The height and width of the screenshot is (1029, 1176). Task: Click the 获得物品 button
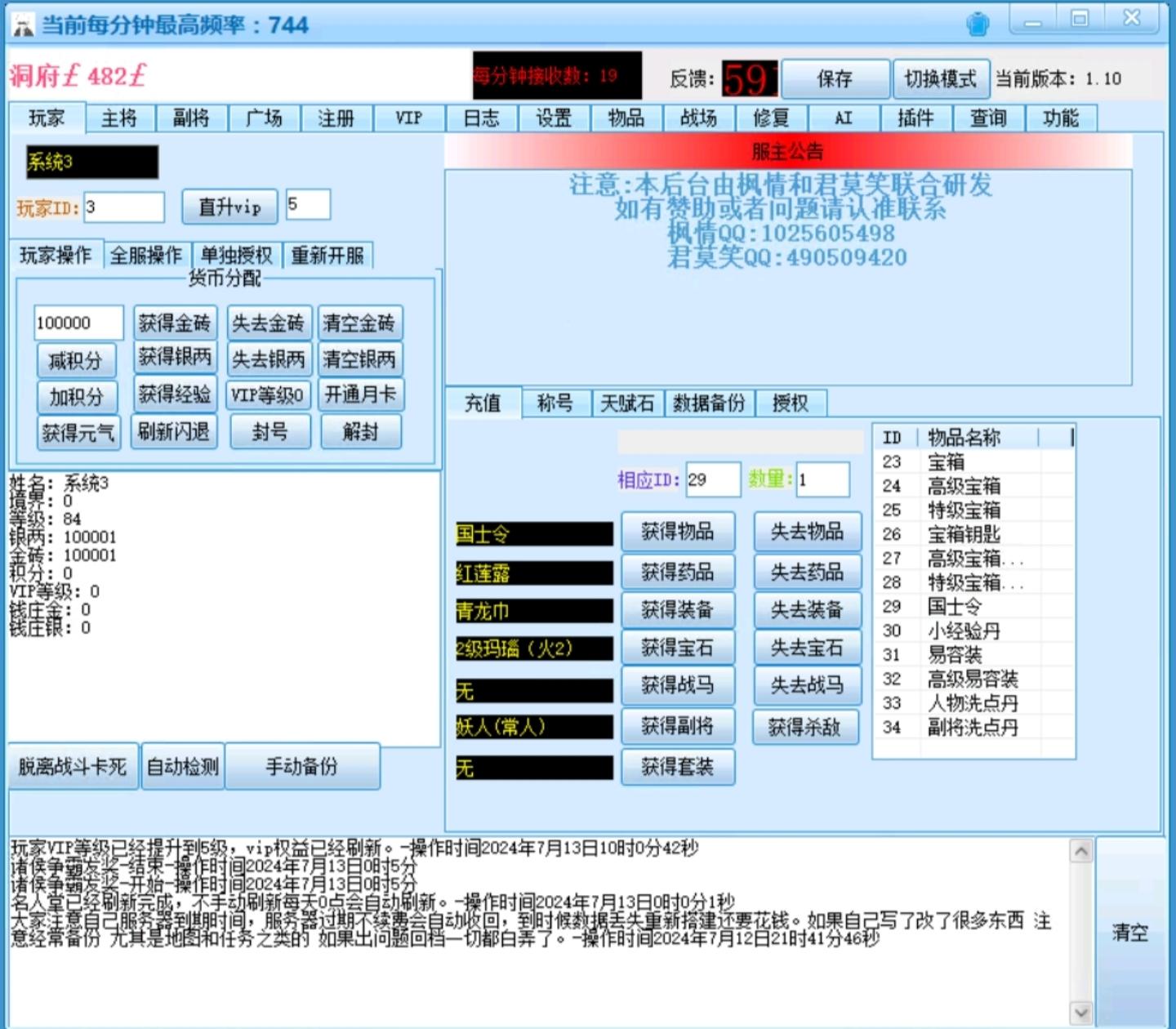[678, 532]
